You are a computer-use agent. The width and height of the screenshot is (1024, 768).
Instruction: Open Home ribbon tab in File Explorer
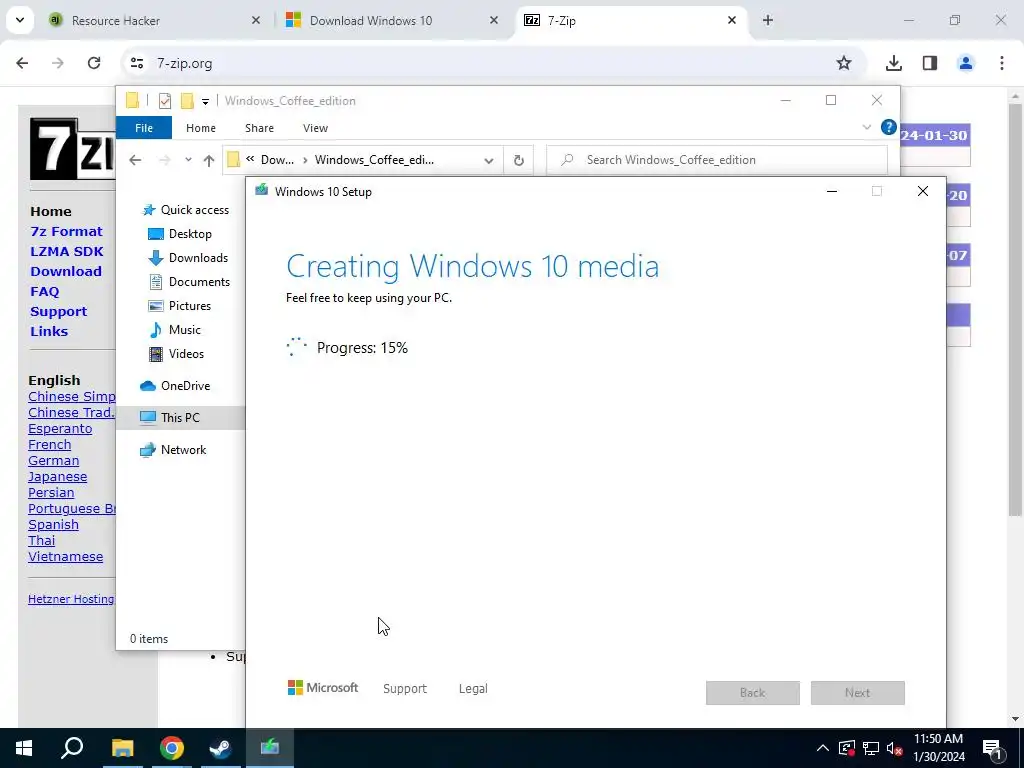[200, 128]
